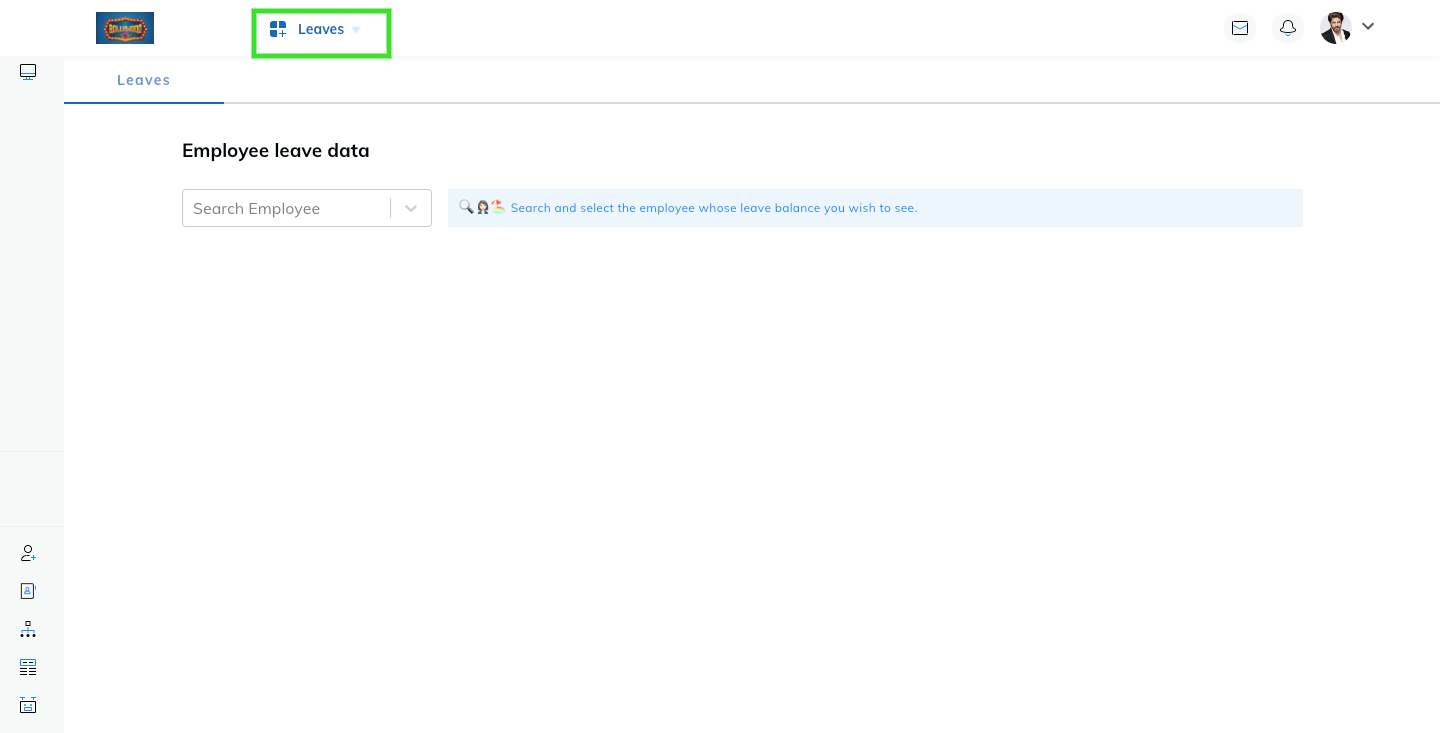The width and height of the screenshot is (1440, 733).
Task: Click the 'Search and select the employee' hint text
Action: pyautogui.click(x=714, y=208)
